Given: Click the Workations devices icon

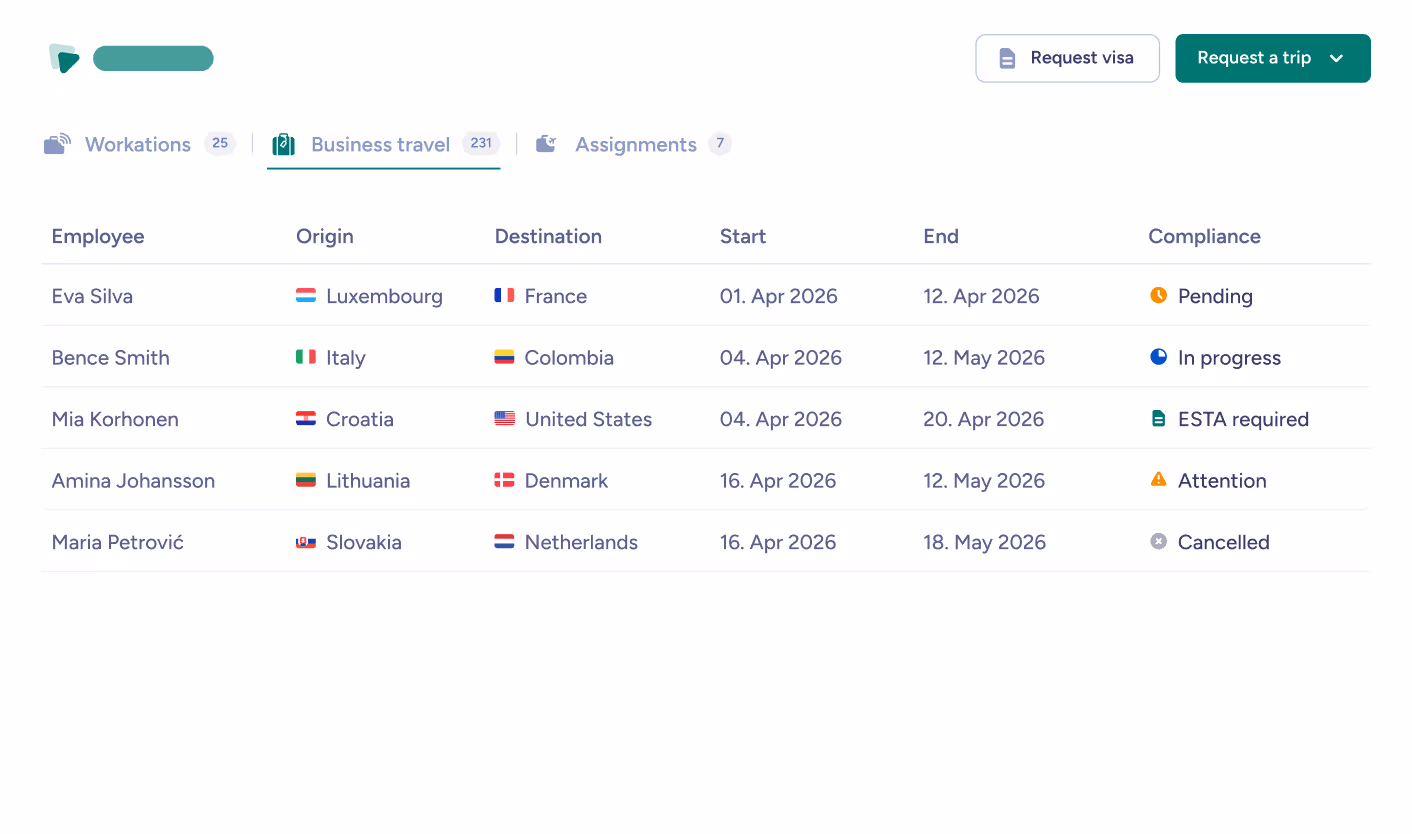Looking at the screenshot, I should pyautogui.click(x=58, y=144).
